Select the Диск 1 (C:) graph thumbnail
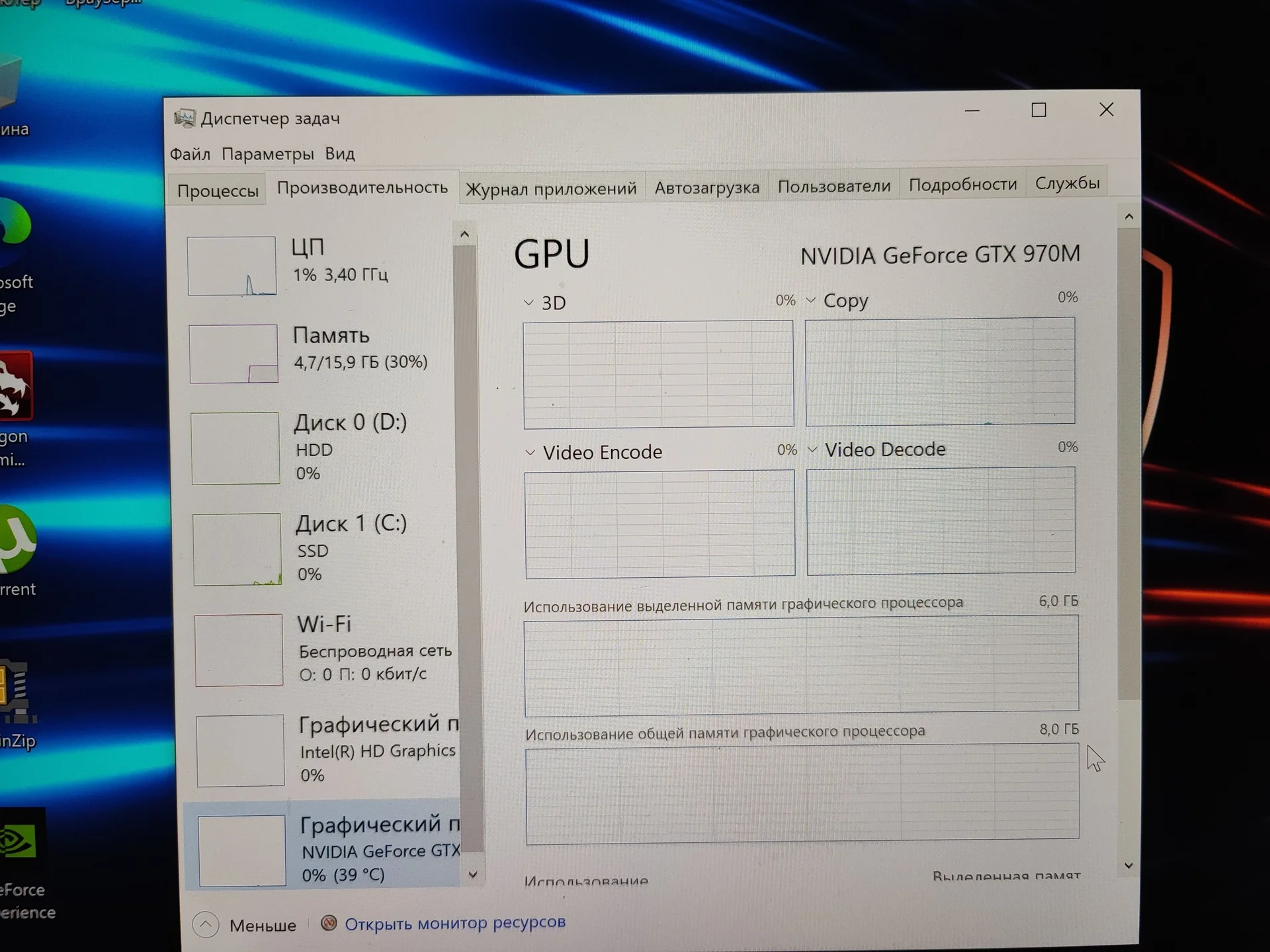Image resolution: width=1270 pixels, height=952 pixels. point(237,549)
